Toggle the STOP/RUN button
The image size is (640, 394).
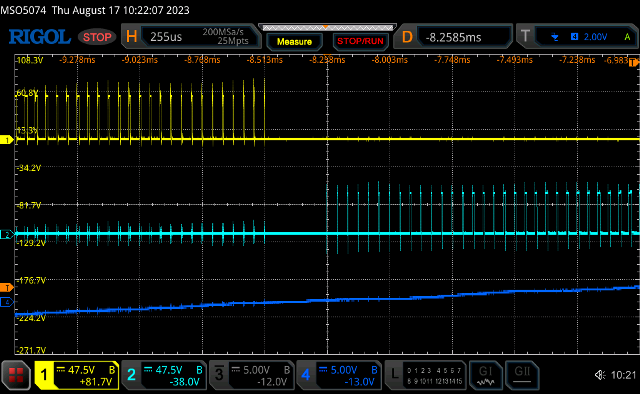click(360, 41)
